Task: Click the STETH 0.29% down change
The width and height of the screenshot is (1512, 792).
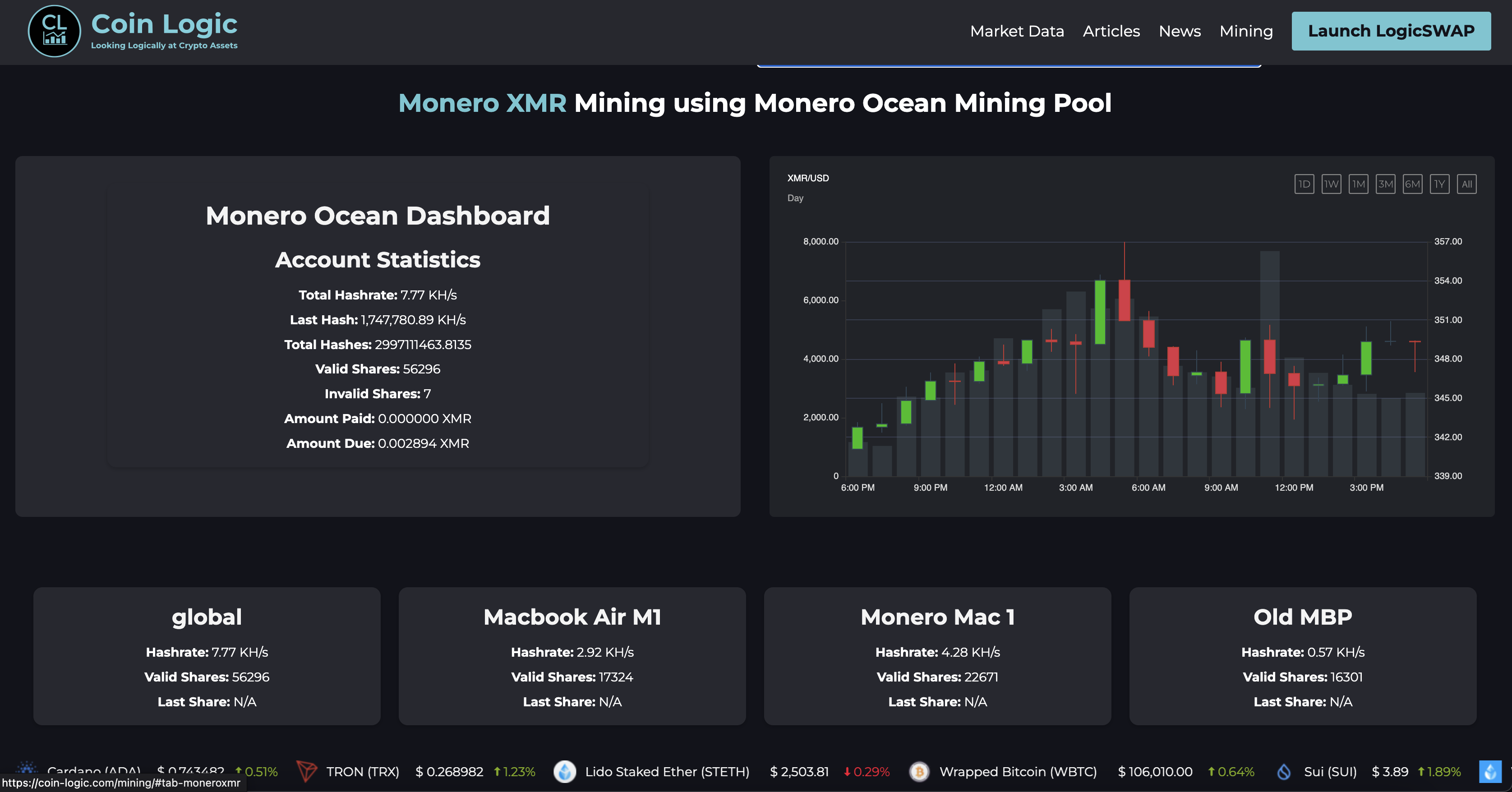Action: point(867,771)
